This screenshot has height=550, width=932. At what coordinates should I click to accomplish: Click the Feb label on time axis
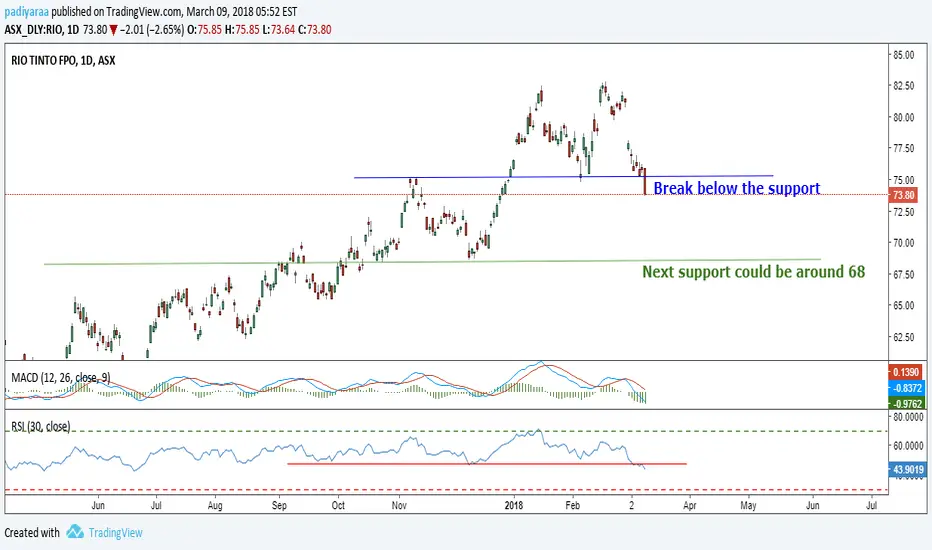[x=572, y=505]
